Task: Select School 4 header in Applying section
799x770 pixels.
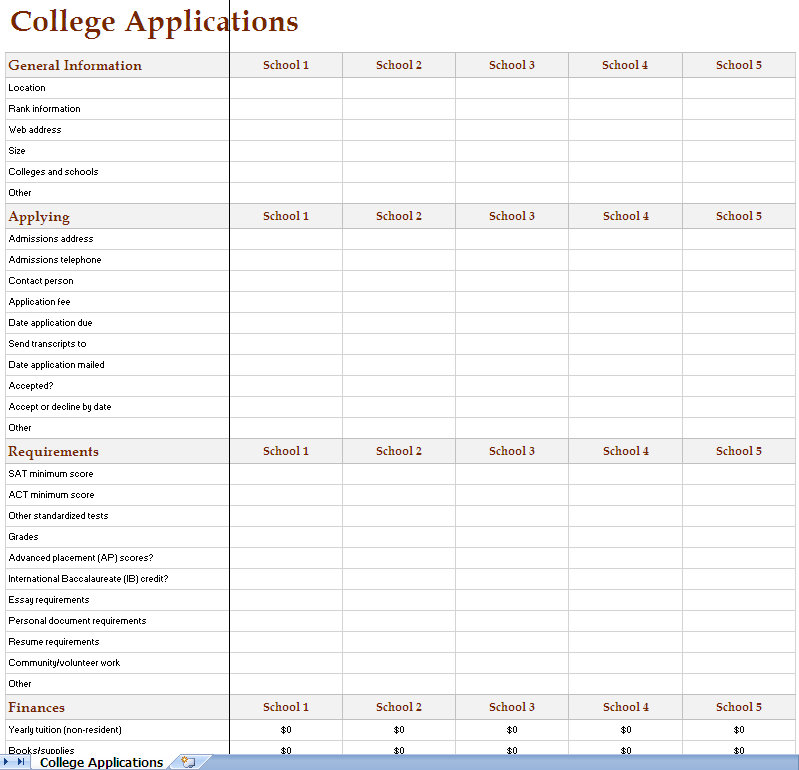Action: [x=626, y=216]
